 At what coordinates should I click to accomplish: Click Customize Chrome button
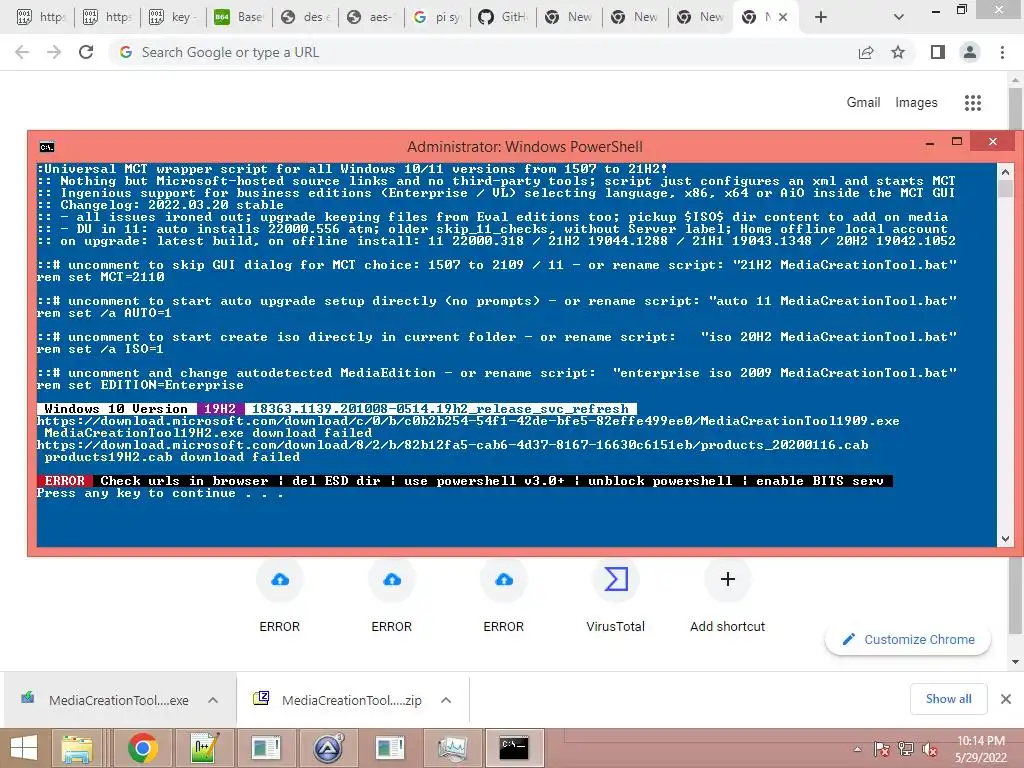click(x=908, y=639)
